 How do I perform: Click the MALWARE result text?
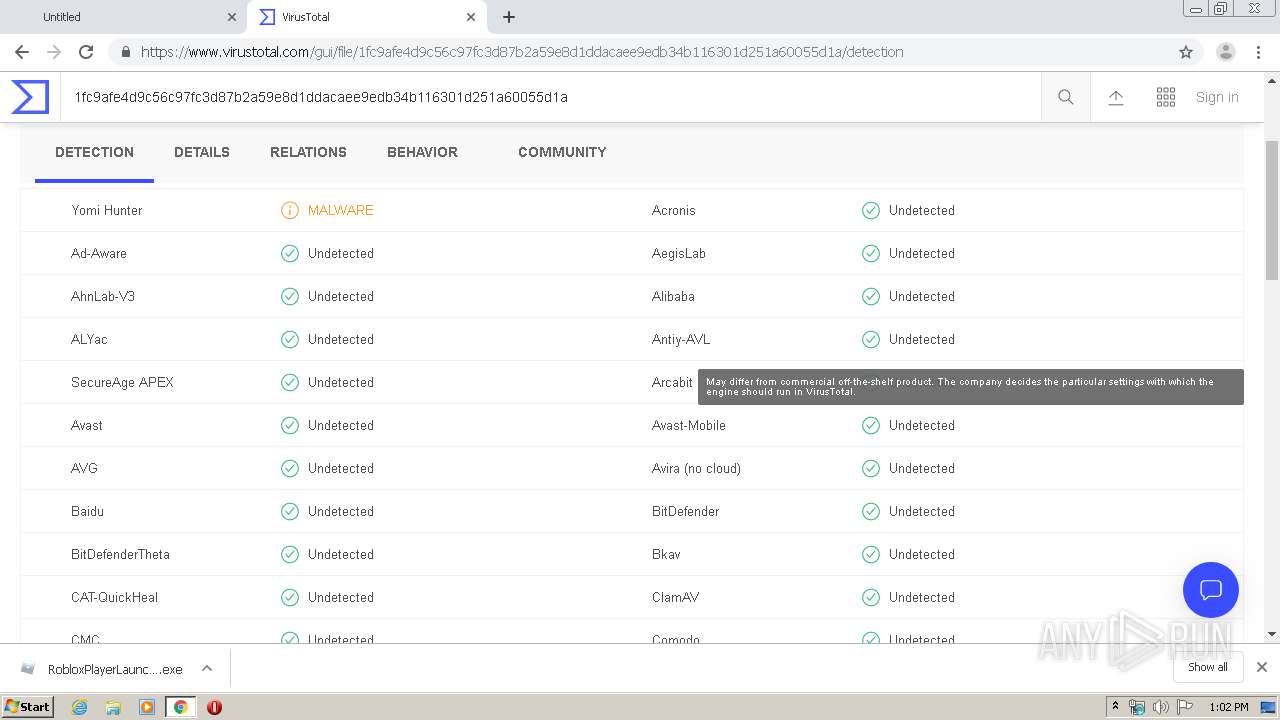tap(340, 210)
